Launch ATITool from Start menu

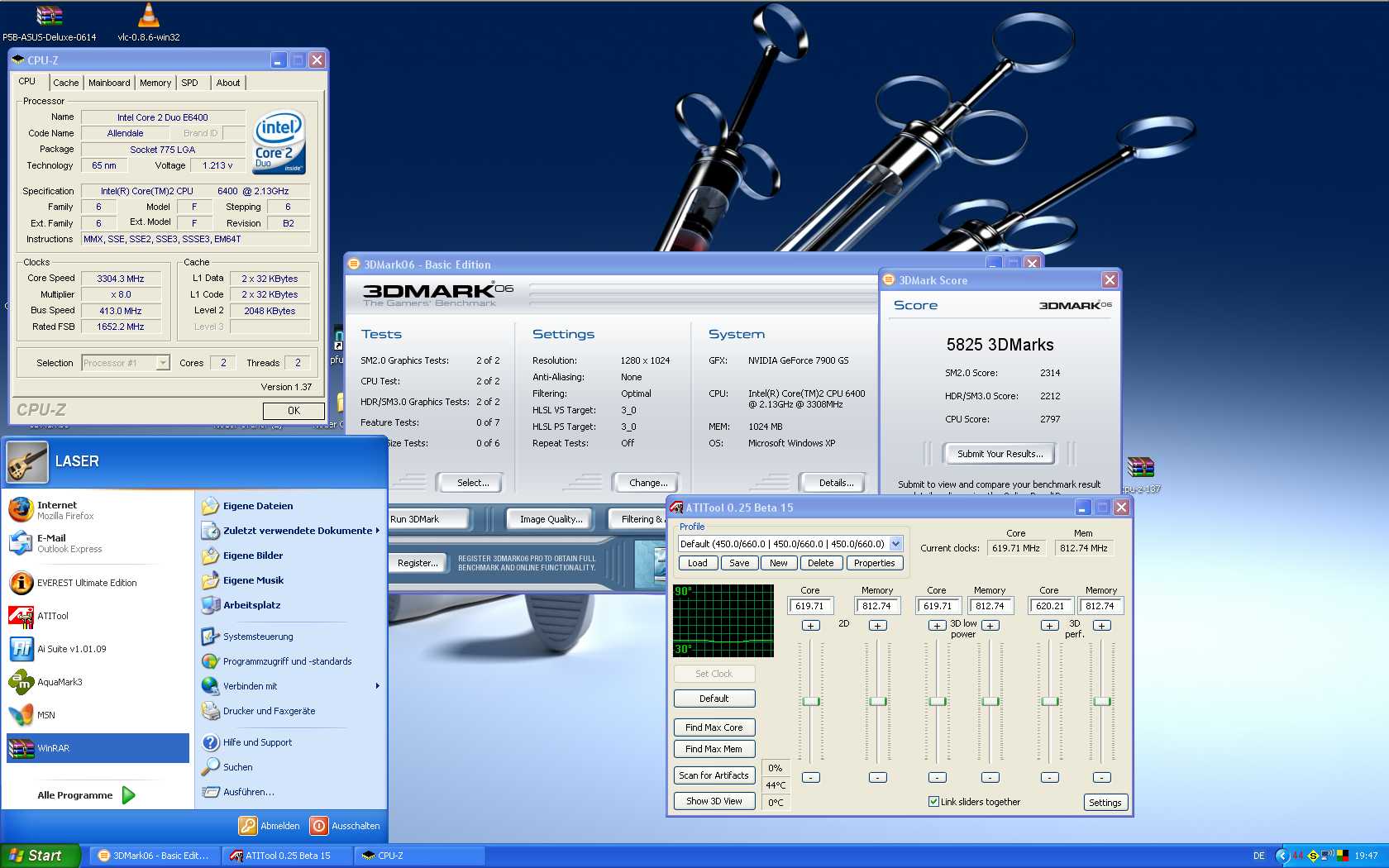pos(53,616)
